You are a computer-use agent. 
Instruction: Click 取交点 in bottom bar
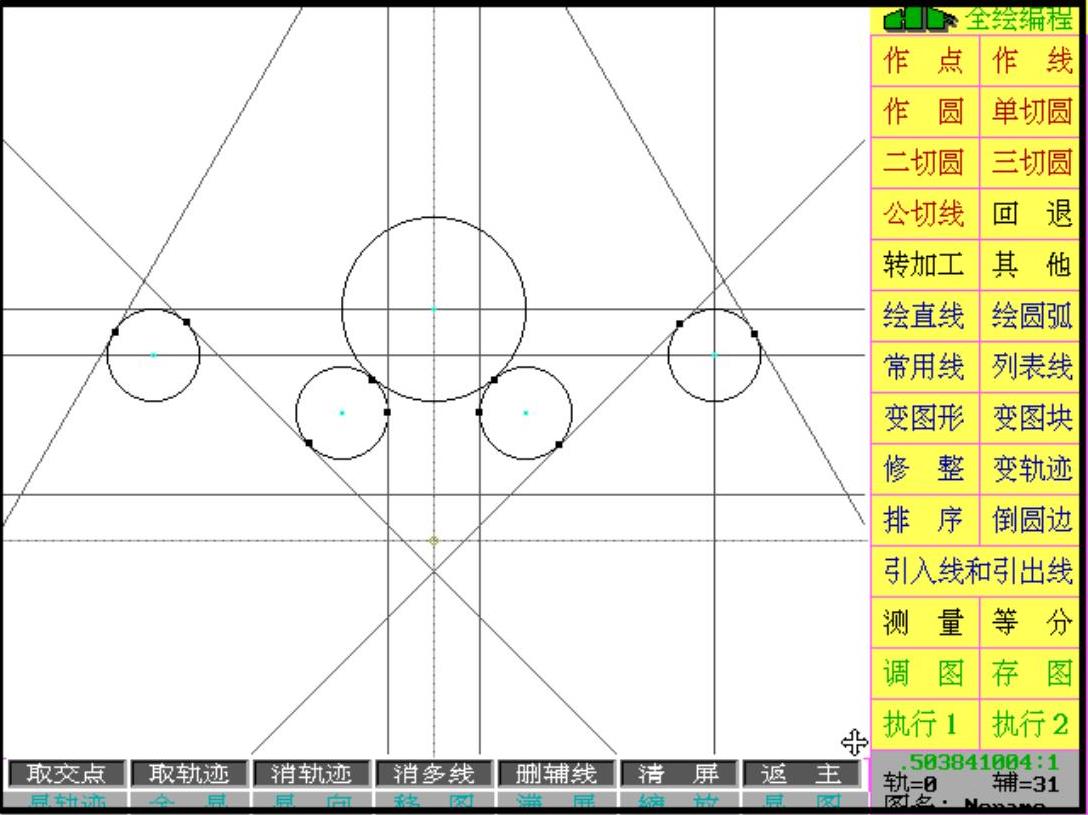(67, 773)
